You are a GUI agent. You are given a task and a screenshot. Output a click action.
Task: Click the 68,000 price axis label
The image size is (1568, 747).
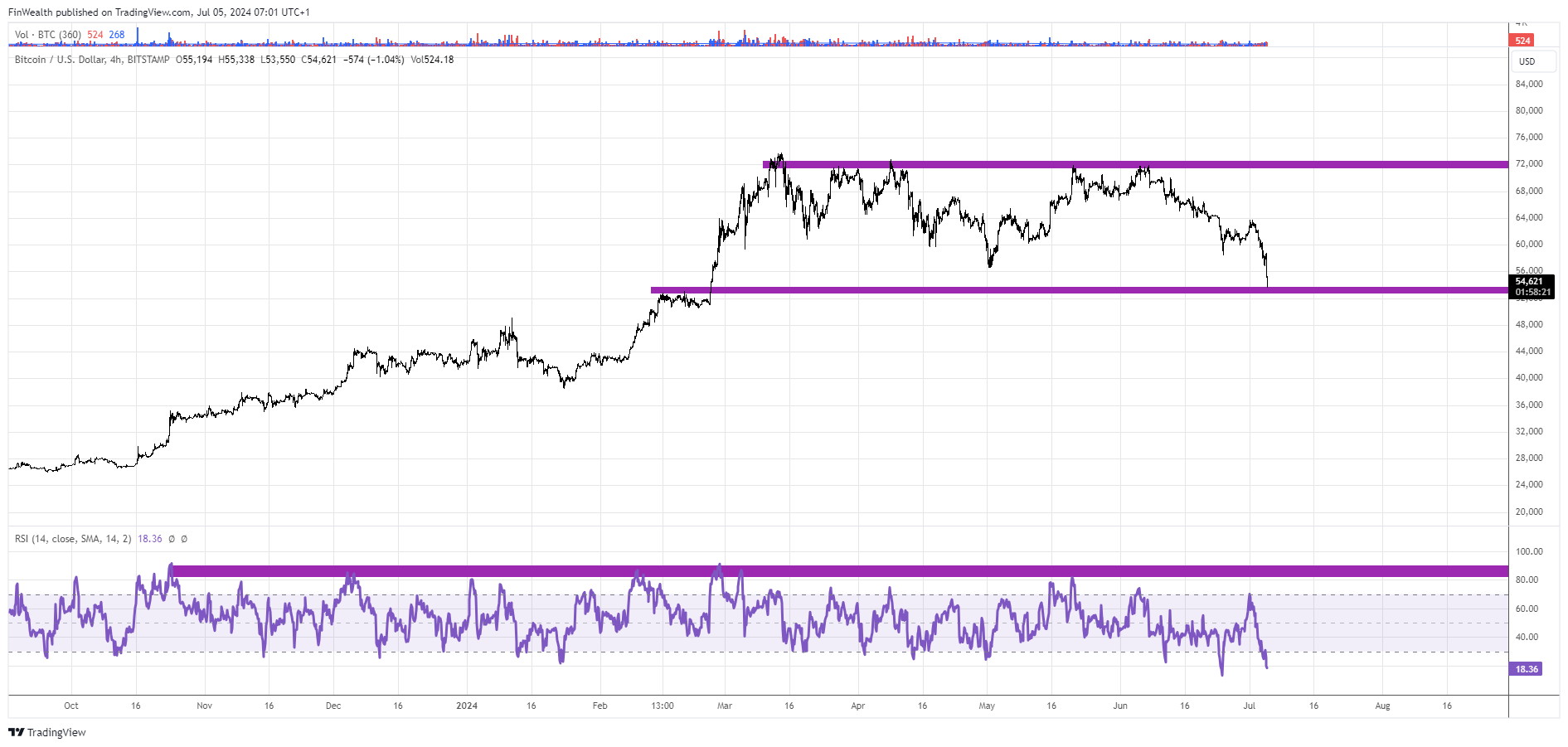coord(1529,191)
